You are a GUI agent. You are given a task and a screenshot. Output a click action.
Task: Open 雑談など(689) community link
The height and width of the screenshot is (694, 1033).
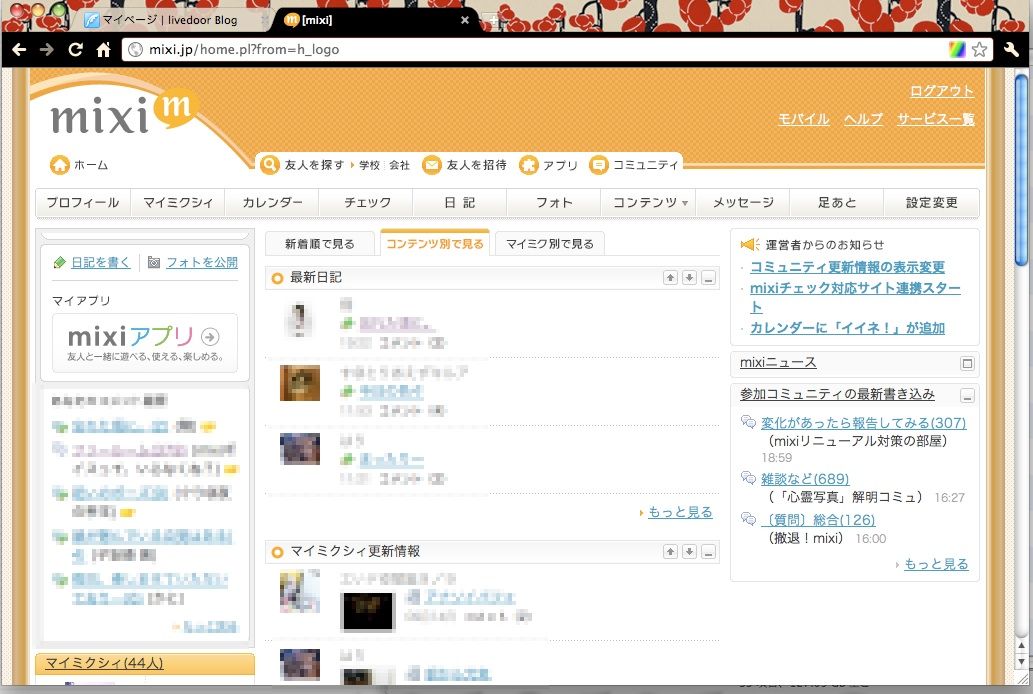click(806, 479)
